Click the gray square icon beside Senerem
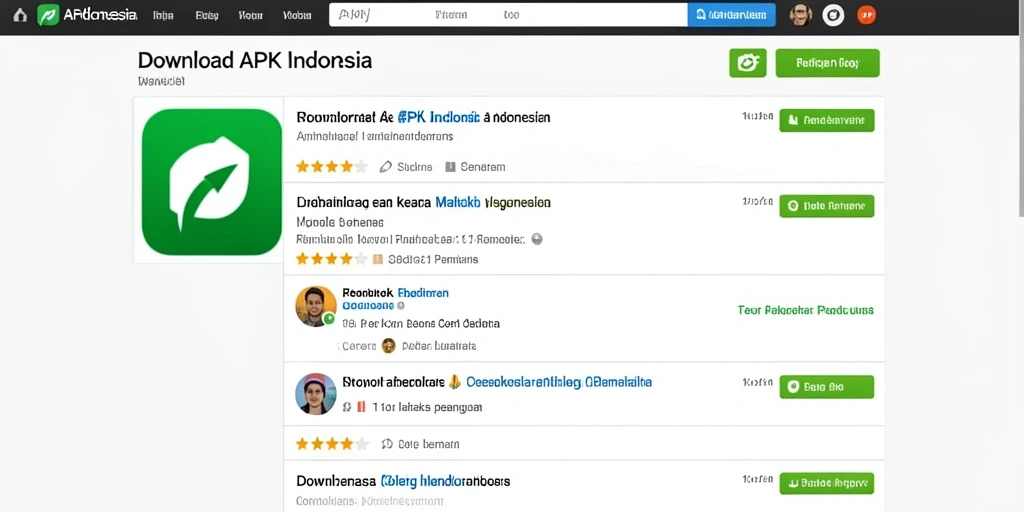The width and height of the screenshot is (1024, 512). [x=450, y=167]
